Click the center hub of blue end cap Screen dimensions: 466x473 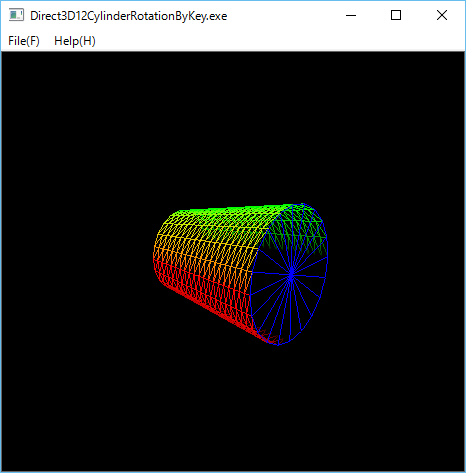point(291,275)
